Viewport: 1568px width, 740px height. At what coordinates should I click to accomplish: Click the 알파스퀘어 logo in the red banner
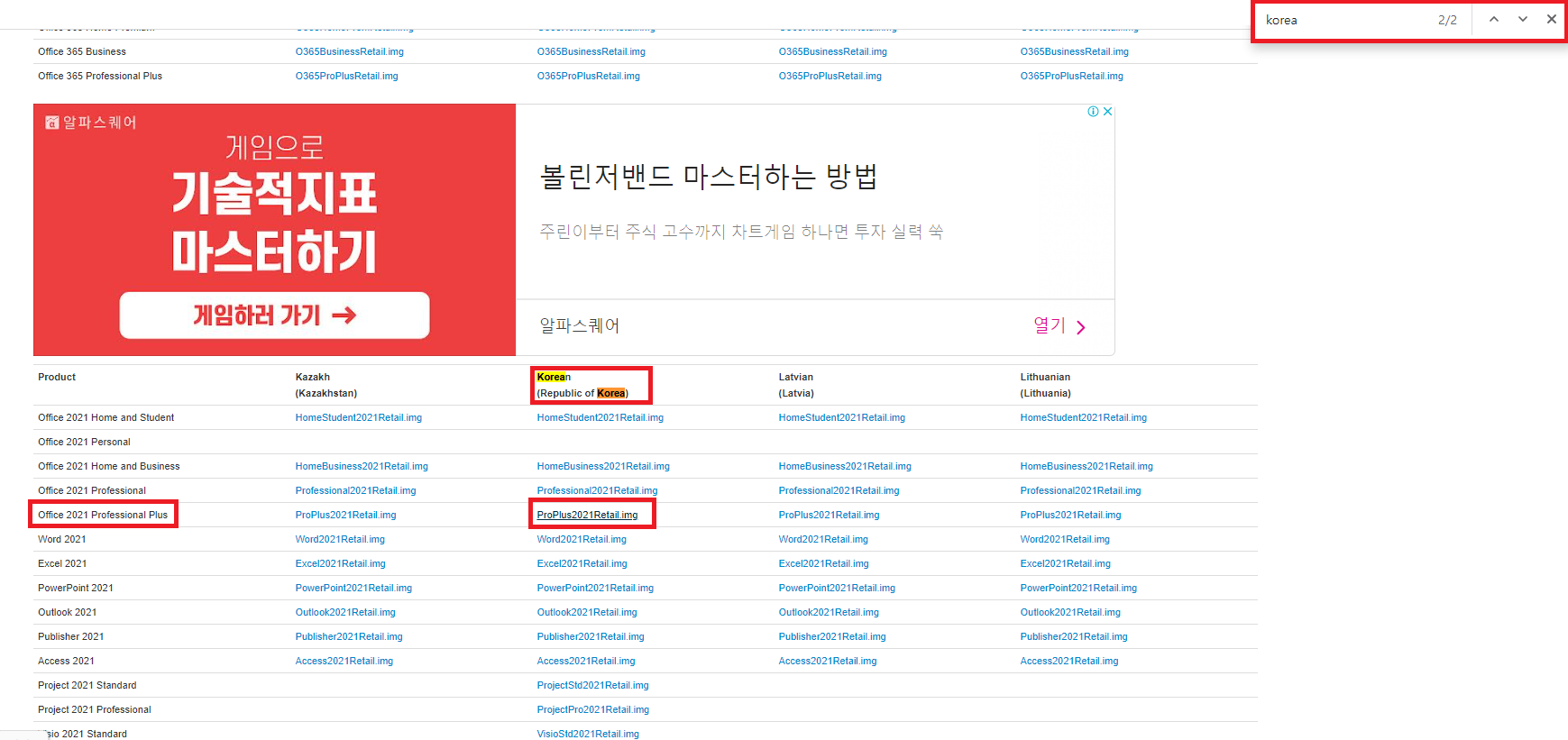pyautogui.click(x=91, y=123)
